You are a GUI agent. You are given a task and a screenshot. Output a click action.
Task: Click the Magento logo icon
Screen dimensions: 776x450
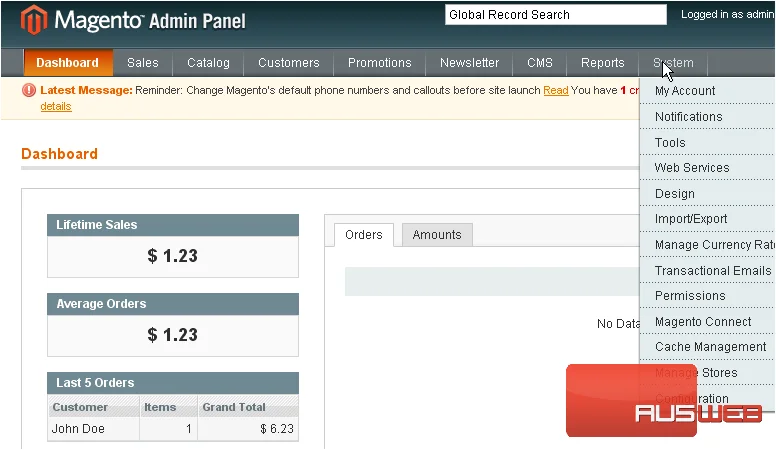(34, 20)
